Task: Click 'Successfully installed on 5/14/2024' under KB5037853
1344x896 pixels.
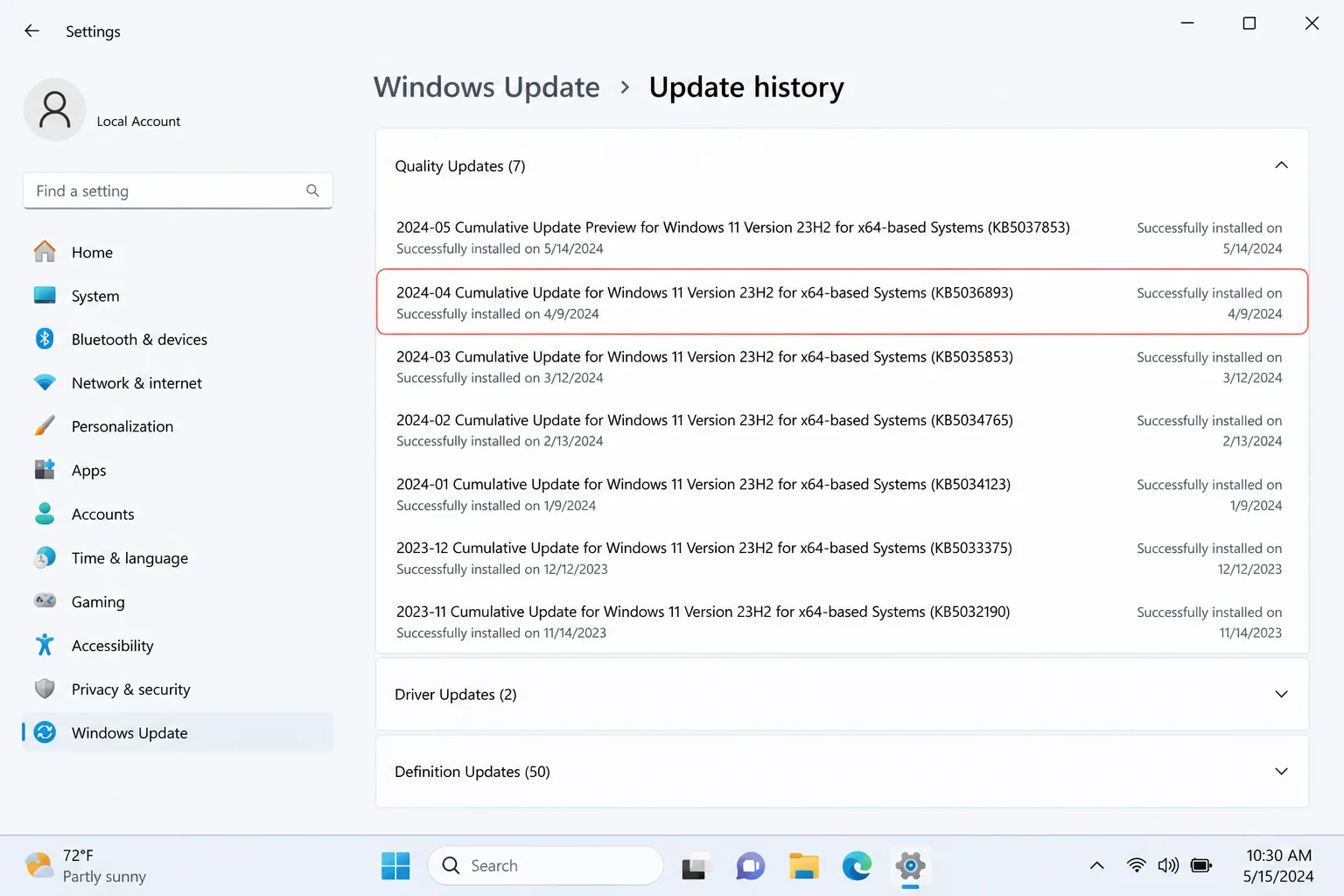Action: 500,248
